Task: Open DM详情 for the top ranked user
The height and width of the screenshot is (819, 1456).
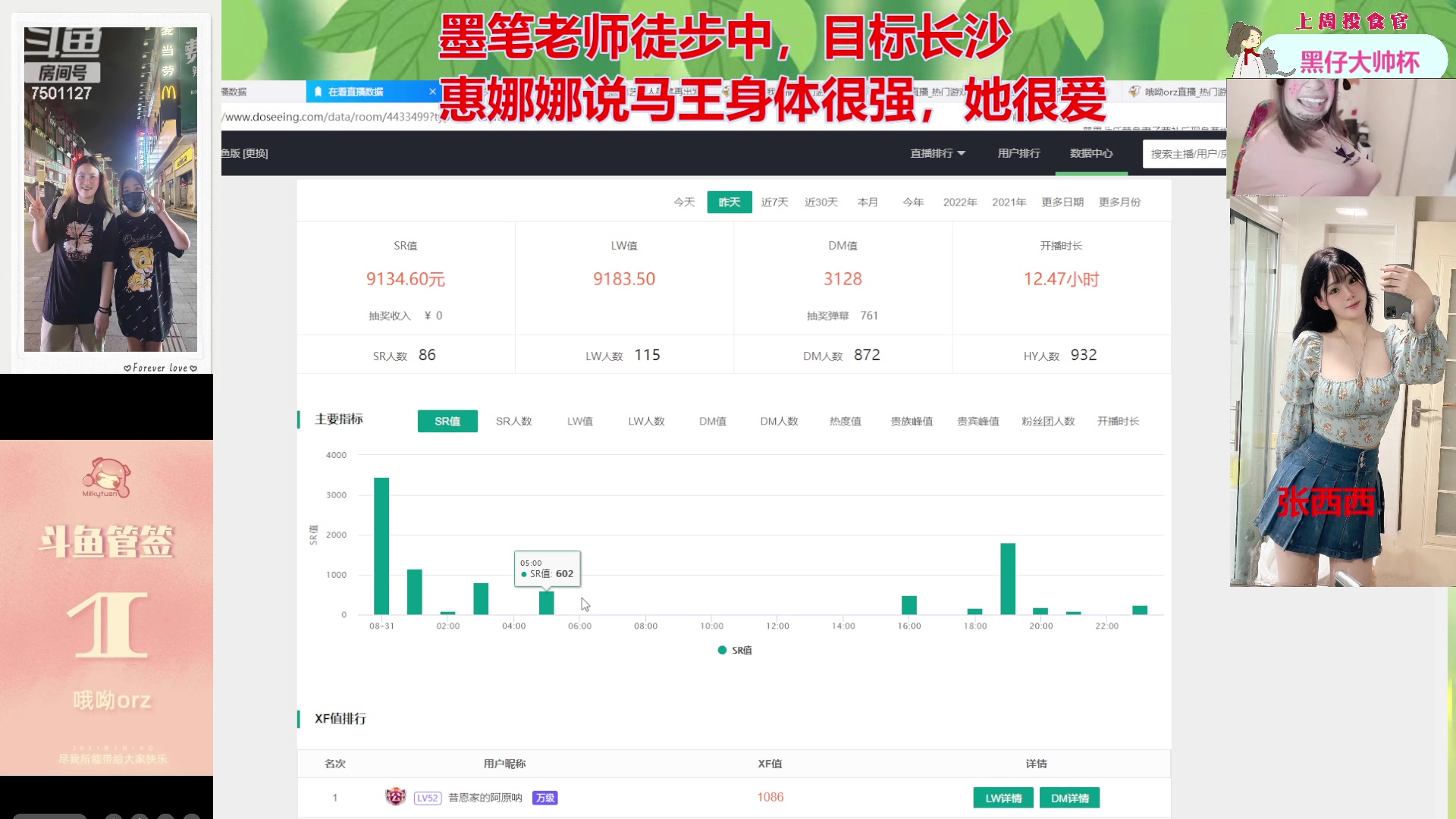Action: tap(1069, 797)
